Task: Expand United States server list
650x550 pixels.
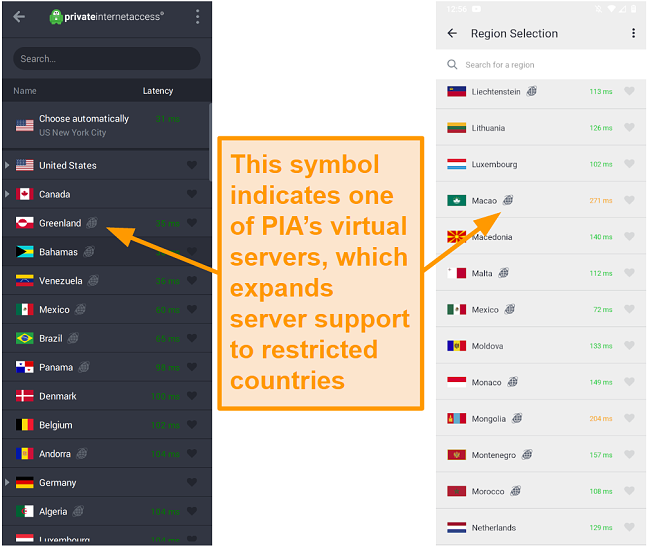Action: pos(7,165)
